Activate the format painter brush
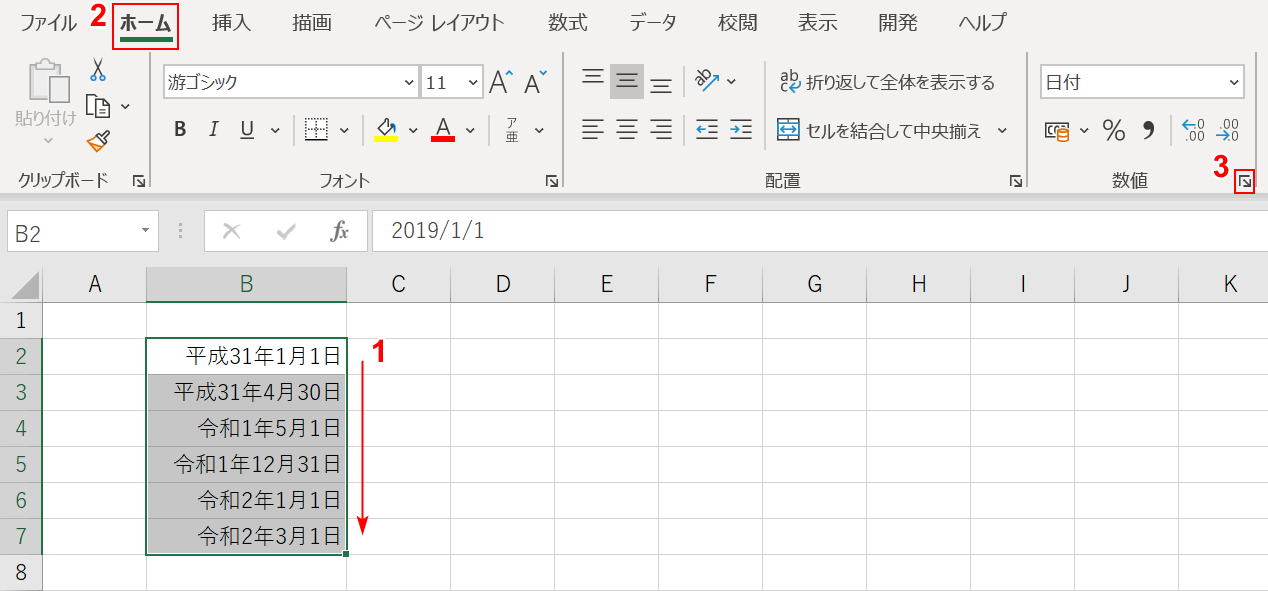Viewport: 1268px width, 591px height. (97, 141)
